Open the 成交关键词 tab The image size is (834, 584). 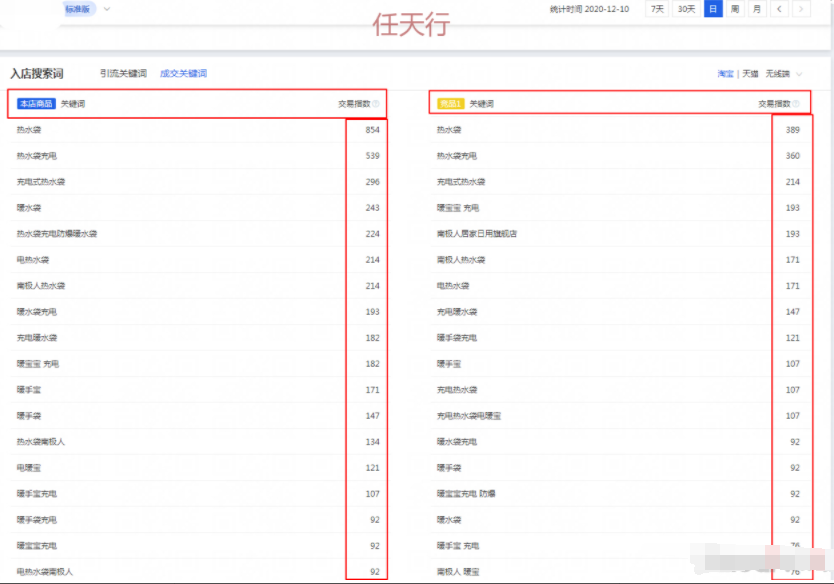pyautogui.click(x=184, y=73)
